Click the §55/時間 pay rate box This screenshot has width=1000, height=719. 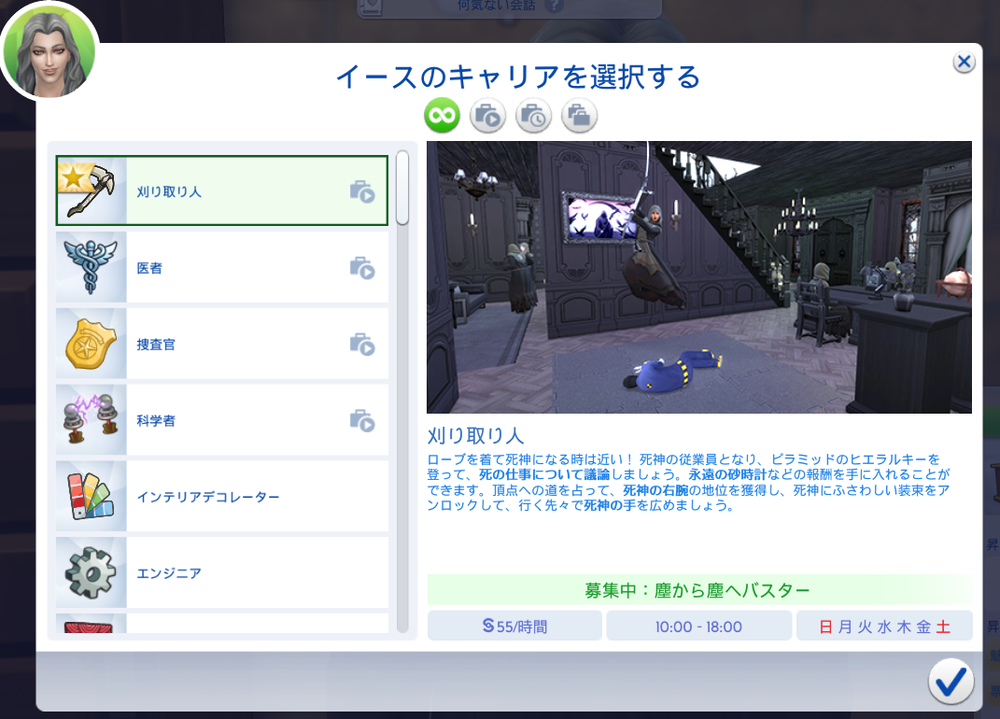tap(515, 626)
